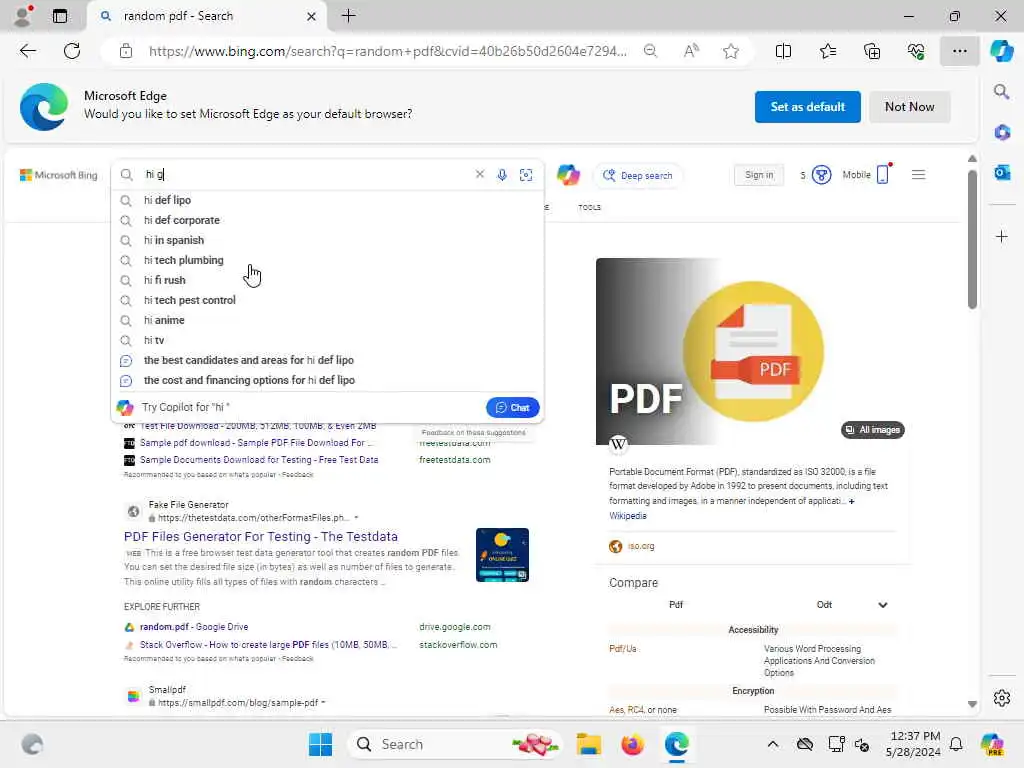The image size is (1024, 768).
Task: View site information lock icon
Action: pyautogui.click(x=126, y=51)
